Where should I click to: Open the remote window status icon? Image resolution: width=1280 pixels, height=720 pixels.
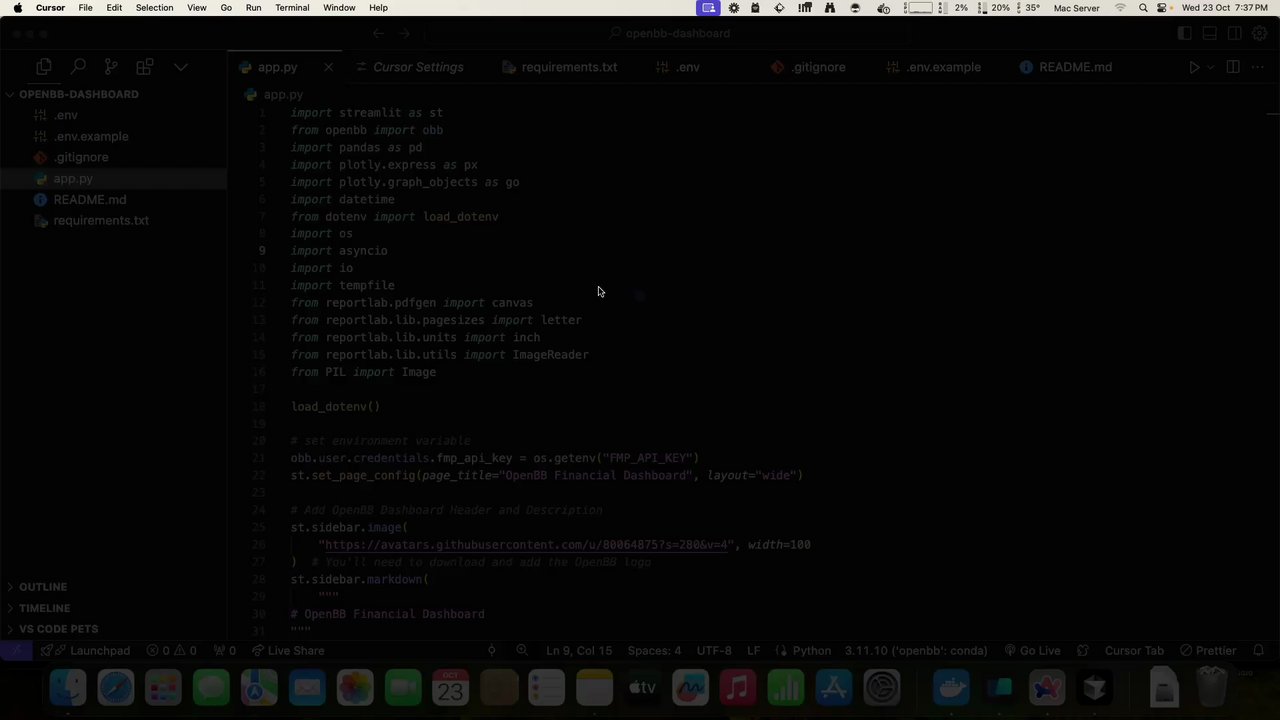click(16, 650)
